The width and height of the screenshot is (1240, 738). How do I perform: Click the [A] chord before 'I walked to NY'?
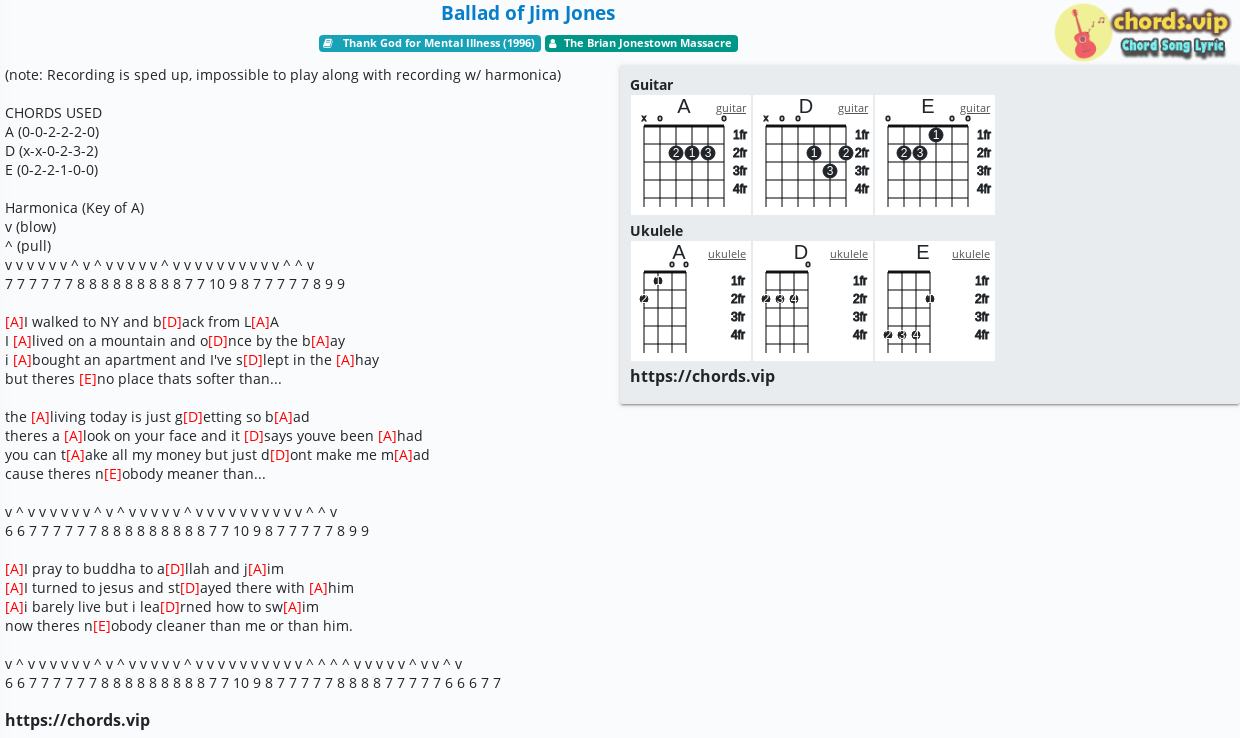pyautogui.click(x=14, y=322)
